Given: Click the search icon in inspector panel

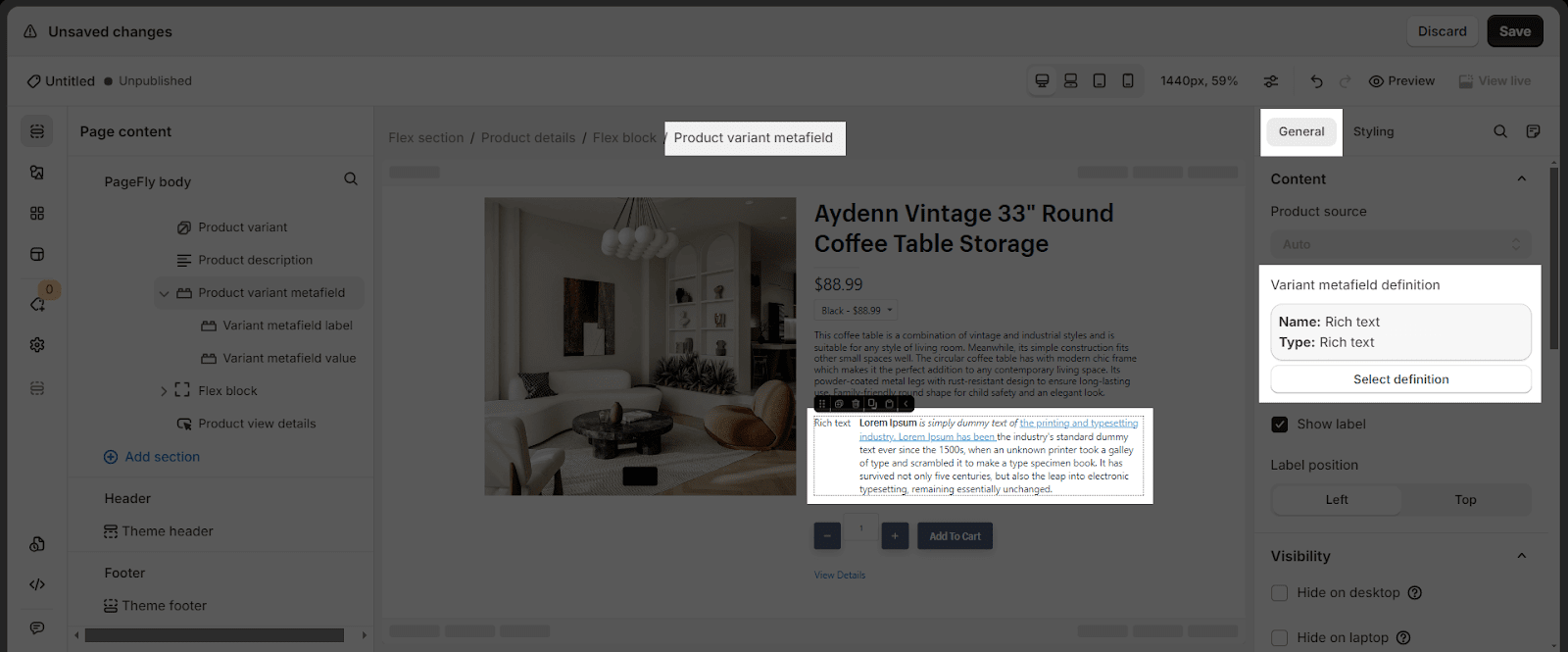Looking at the screenshot, I should tap(1500, 131).
